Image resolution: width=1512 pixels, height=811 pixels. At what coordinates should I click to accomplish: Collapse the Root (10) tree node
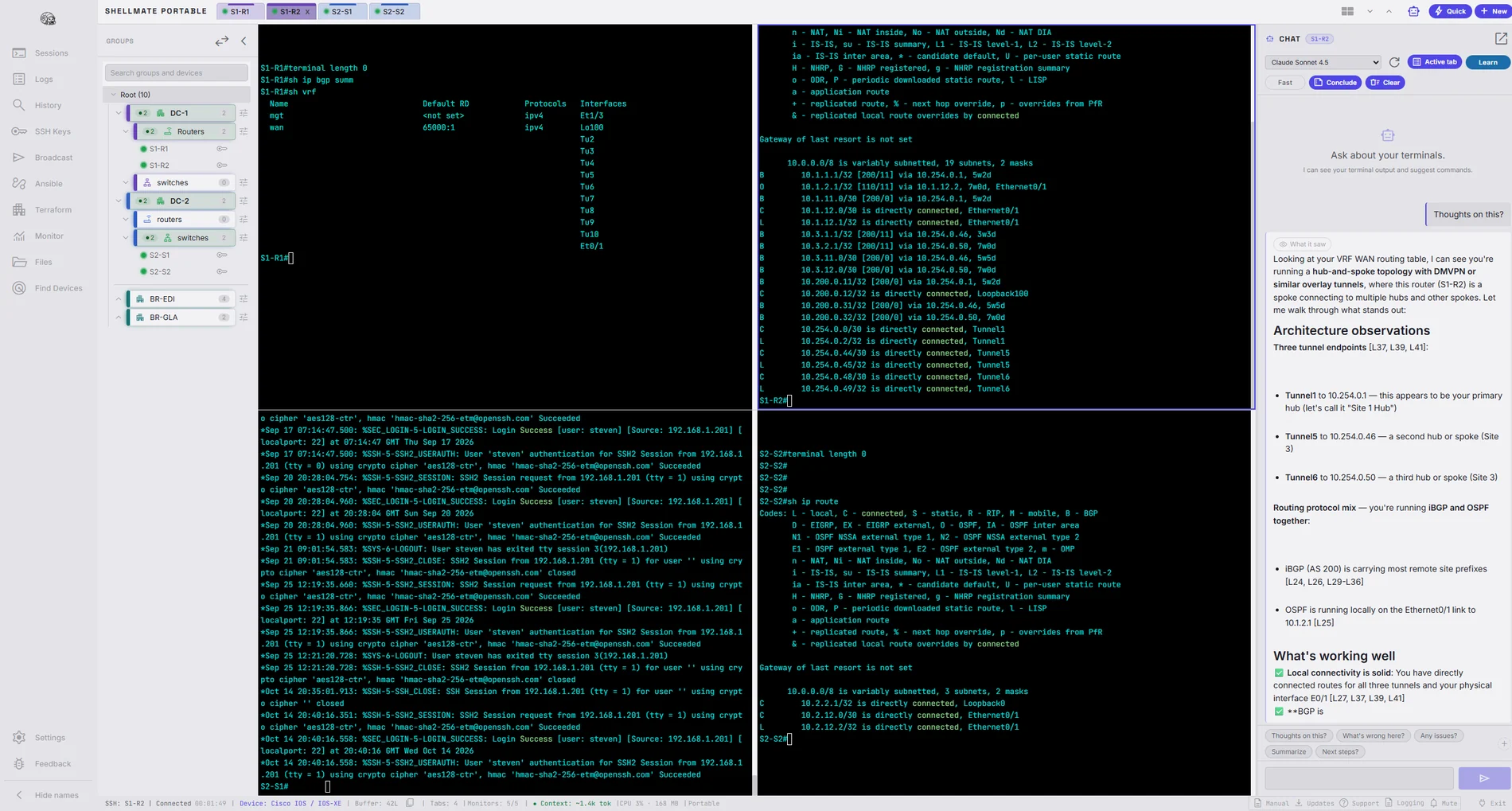coord(113,95)
